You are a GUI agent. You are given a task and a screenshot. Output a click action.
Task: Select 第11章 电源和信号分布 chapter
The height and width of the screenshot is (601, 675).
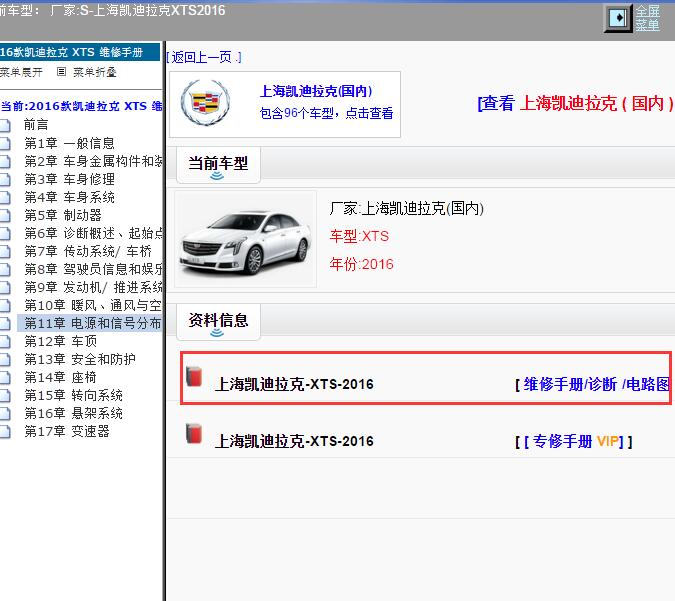[x=92, y=323]
